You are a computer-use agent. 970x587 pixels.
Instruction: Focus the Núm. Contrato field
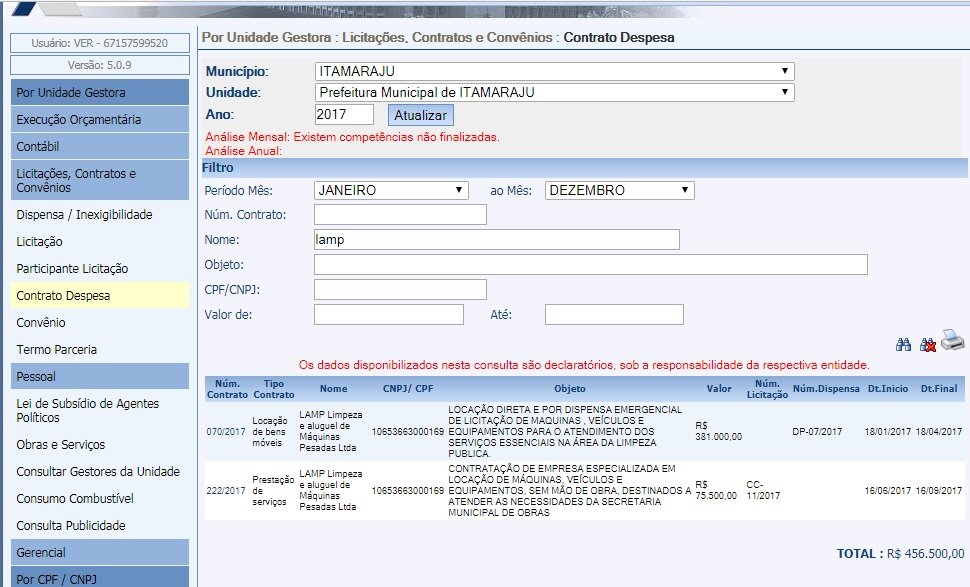(x=400, y=215)
